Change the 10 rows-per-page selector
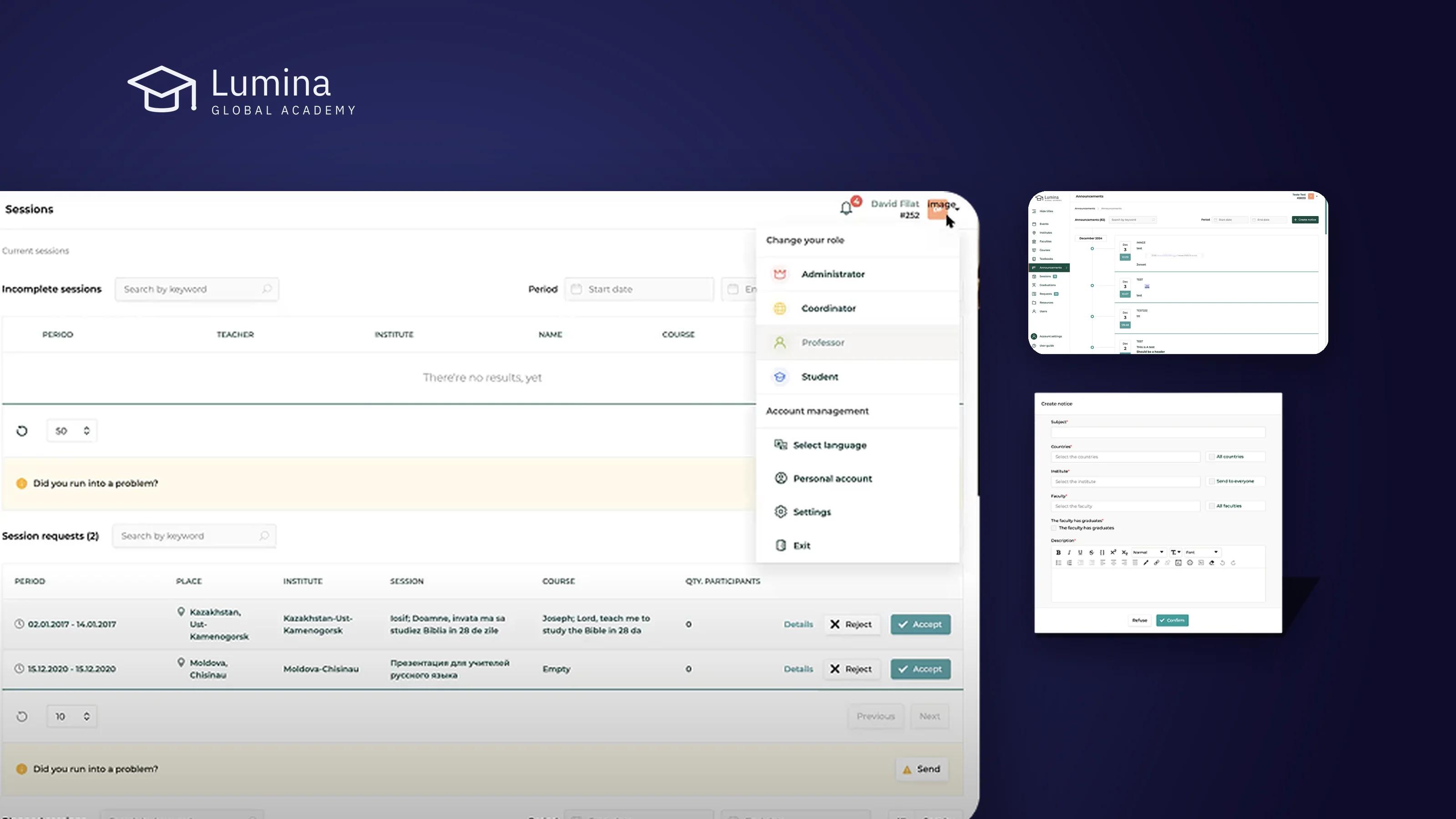 click(72, 716)
